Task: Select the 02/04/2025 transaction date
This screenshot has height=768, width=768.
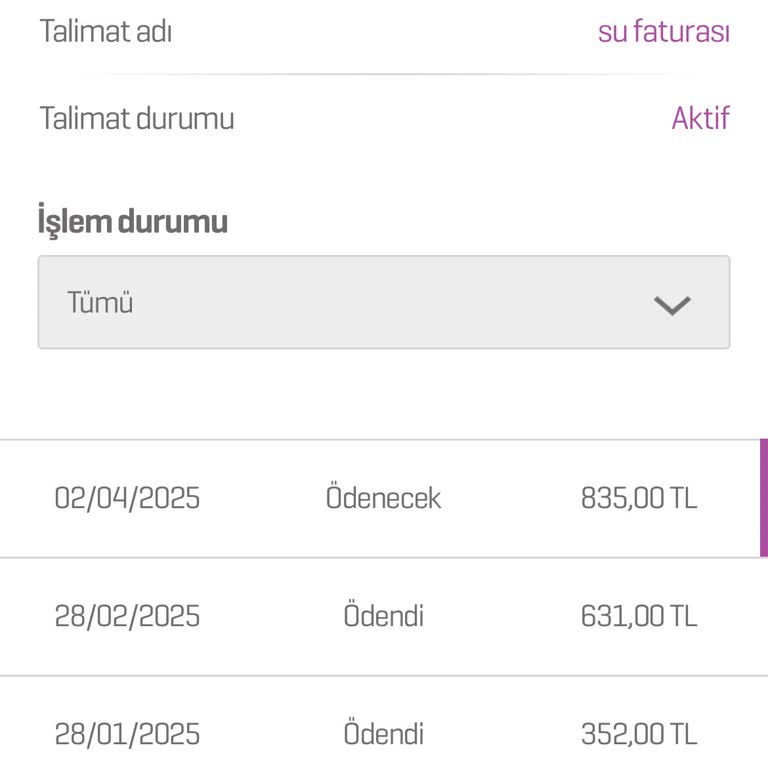Action: 127,498
